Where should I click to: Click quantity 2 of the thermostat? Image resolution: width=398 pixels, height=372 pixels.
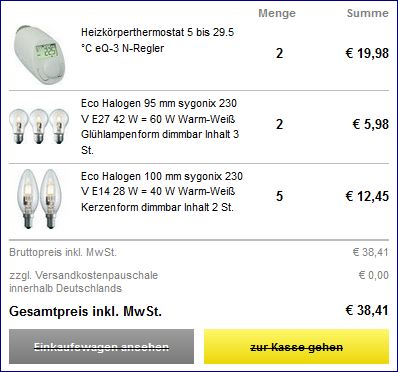[279, 53]
